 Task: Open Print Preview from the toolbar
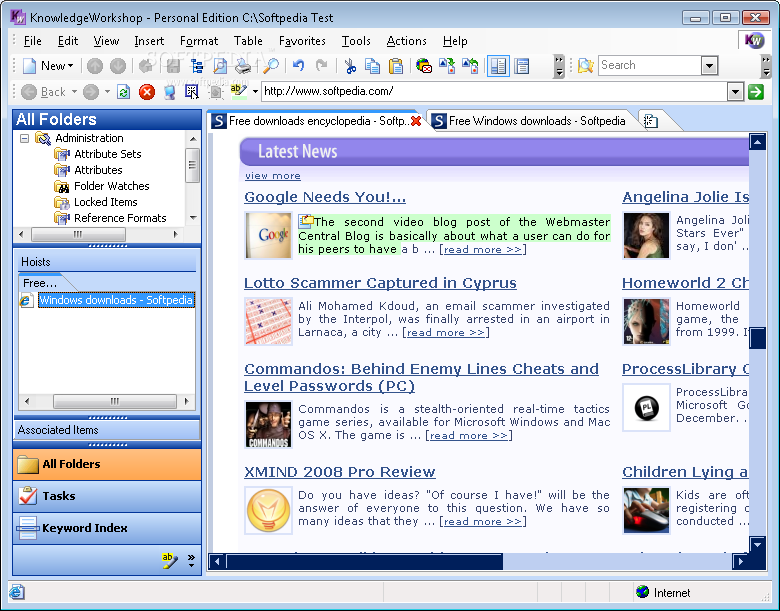pyautogui.click(x=220, y=66)
